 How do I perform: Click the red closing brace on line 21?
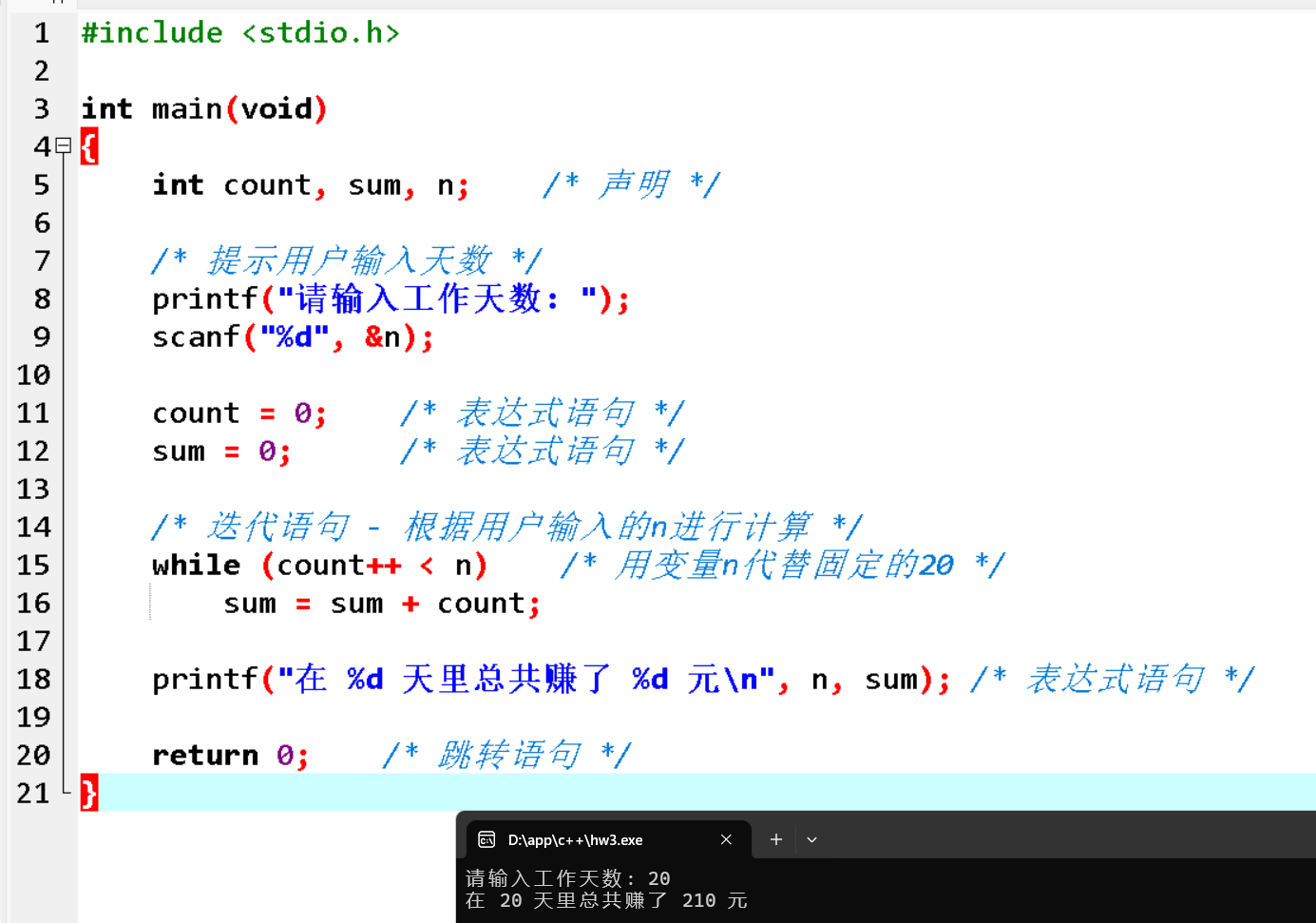point(89,793)
